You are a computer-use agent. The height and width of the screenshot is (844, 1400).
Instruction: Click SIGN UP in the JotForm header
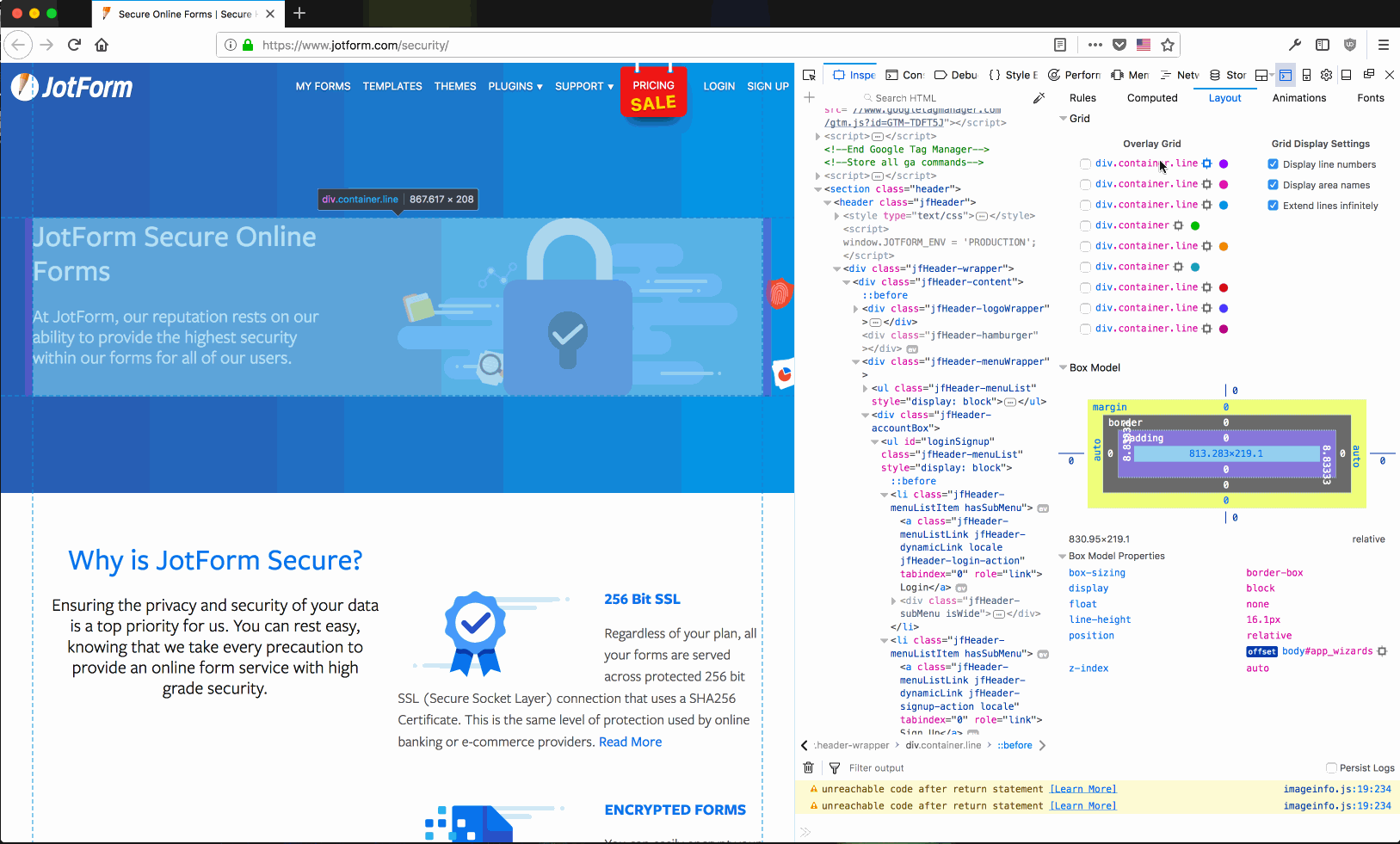click(768, 86)
